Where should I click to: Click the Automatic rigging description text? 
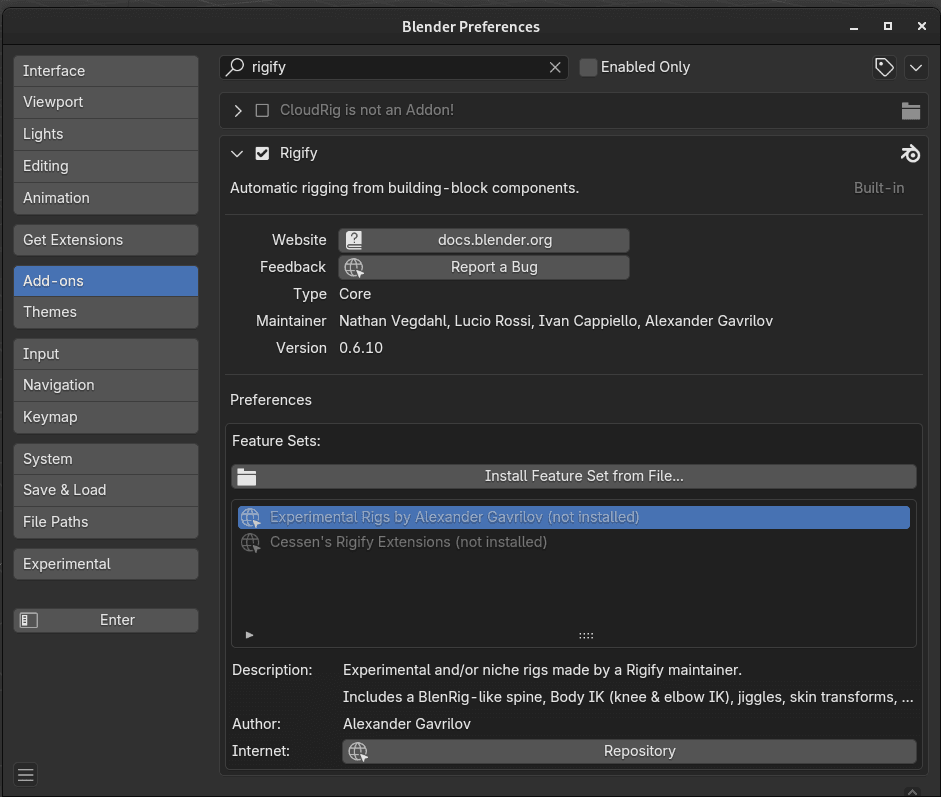click(x=404, y=188)
